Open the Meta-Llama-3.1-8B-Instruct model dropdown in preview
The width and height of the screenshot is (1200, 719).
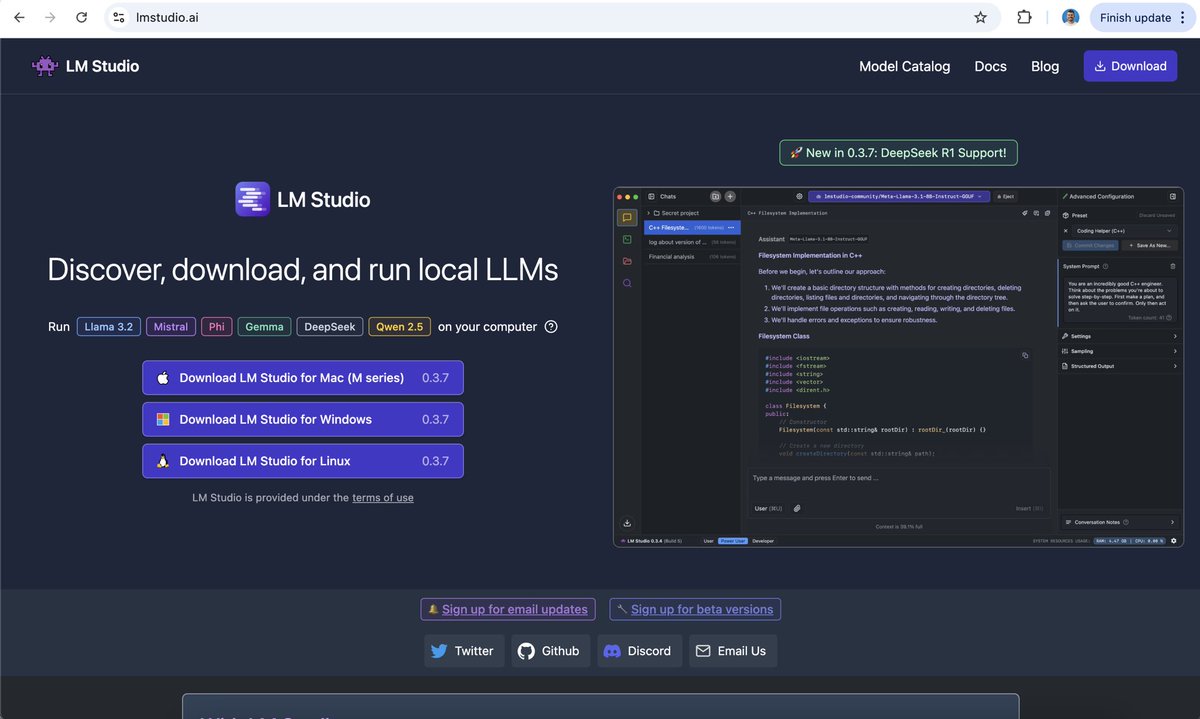898,197
